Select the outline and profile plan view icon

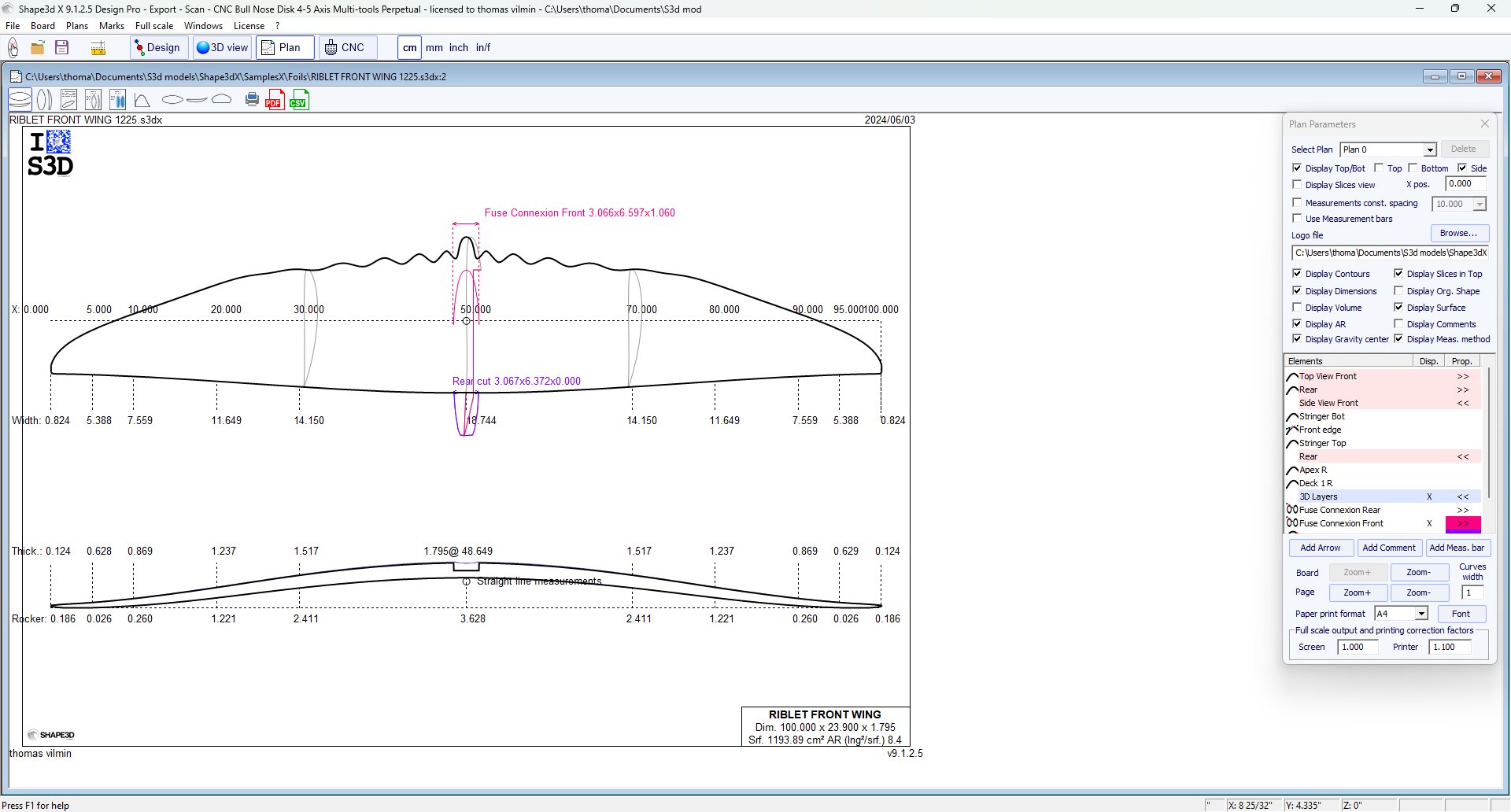pos(20,99)
